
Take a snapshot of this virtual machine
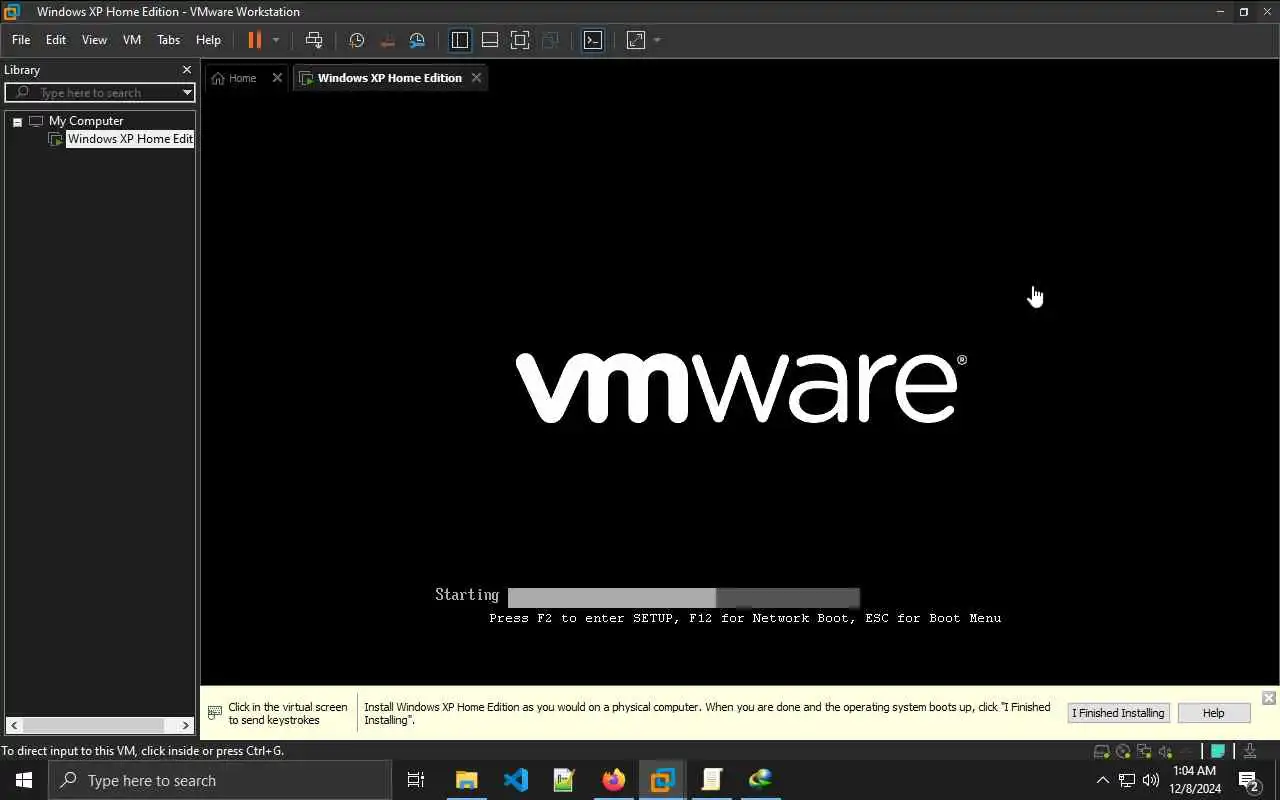click(357, 40)
